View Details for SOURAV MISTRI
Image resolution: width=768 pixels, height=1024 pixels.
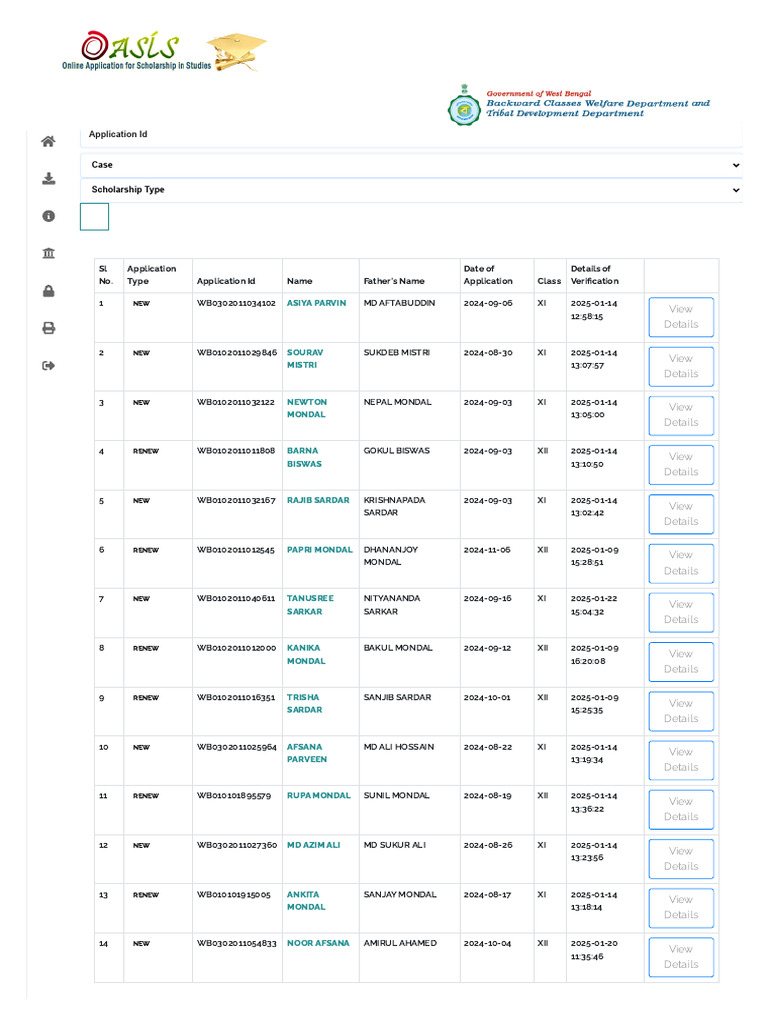pyautogui.click(x=680, y=366)
